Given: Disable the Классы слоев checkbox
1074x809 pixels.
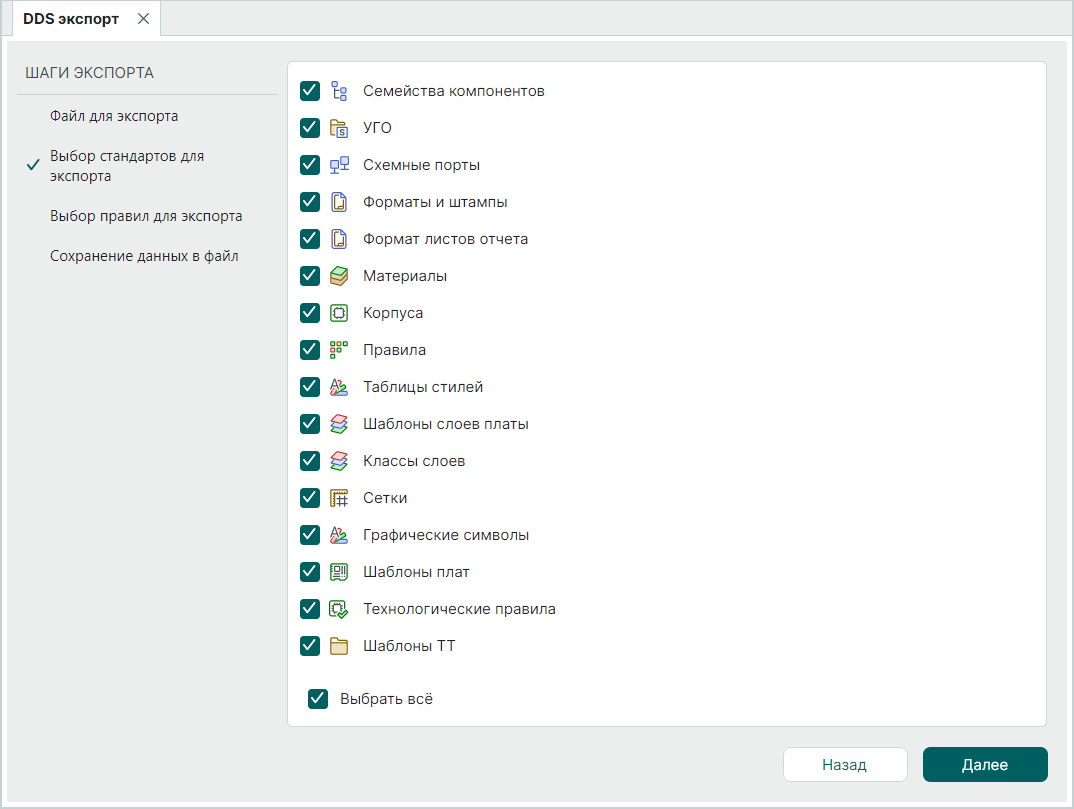Looking at the screenshot, I should pos(310,461).
